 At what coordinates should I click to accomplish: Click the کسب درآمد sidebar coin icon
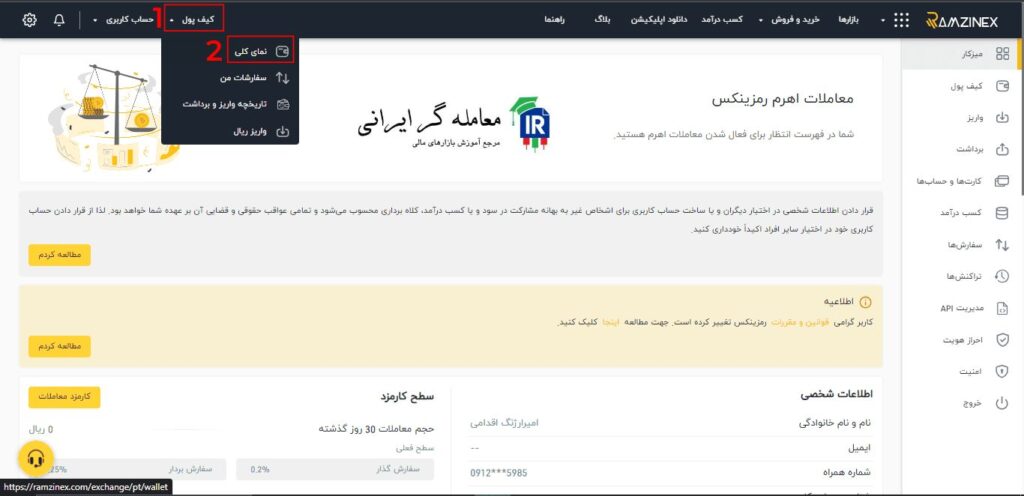(x=1002, y=213)
